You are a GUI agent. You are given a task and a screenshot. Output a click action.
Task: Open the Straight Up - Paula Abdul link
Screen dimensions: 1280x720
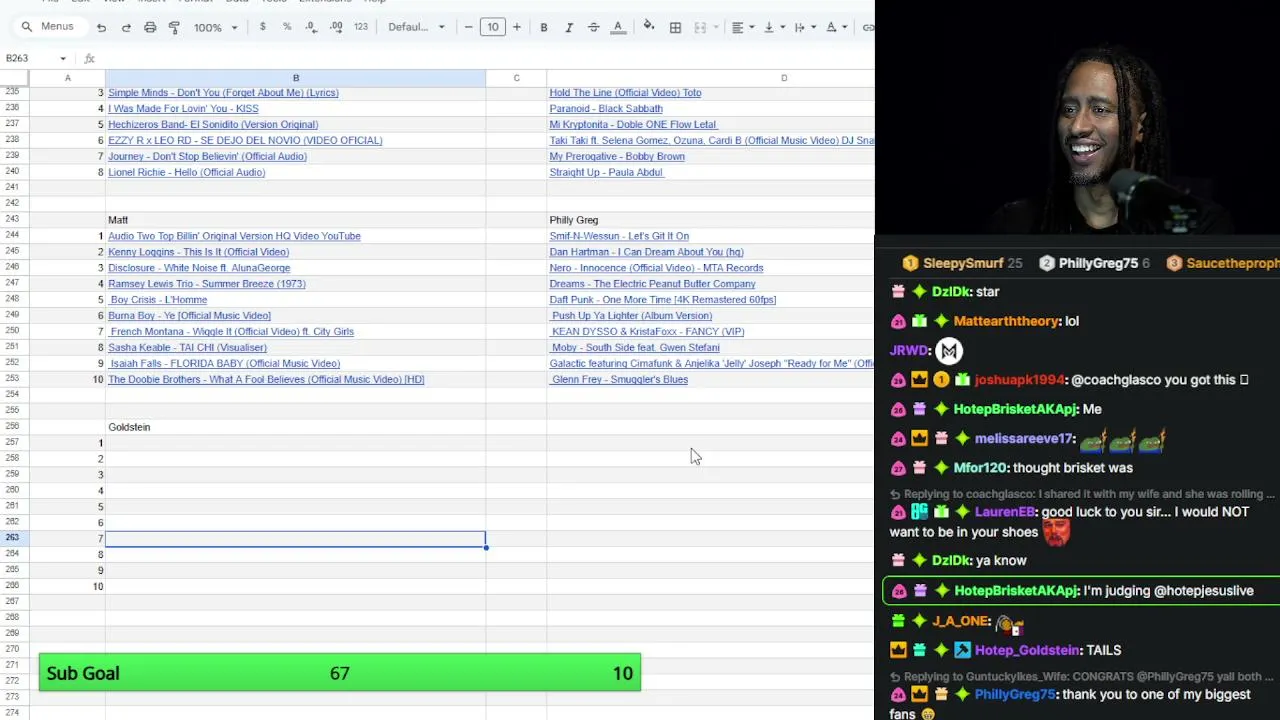[x=606, y=172]
